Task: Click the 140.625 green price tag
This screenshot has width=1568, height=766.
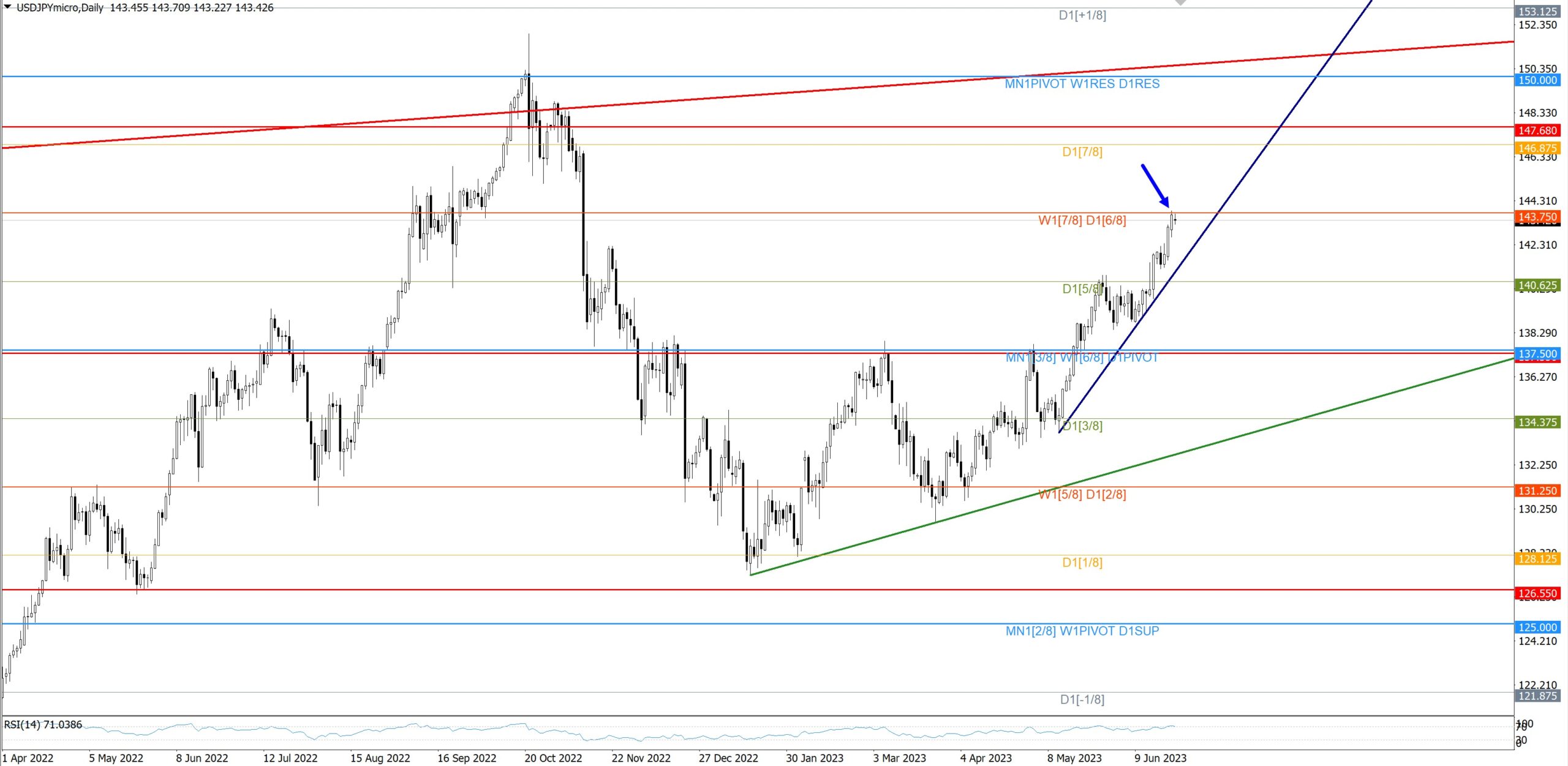Action: point(1537,285)
